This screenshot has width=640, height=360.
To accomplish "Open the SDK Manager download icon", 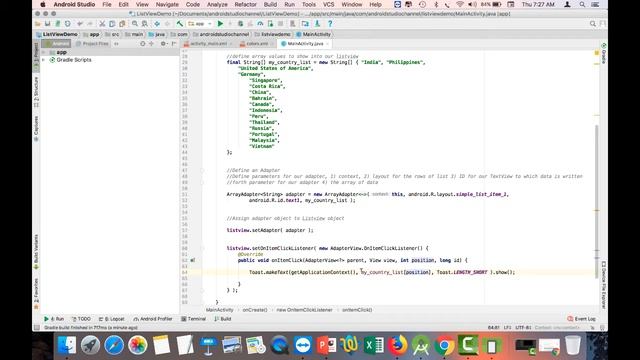I will (317, 24).
